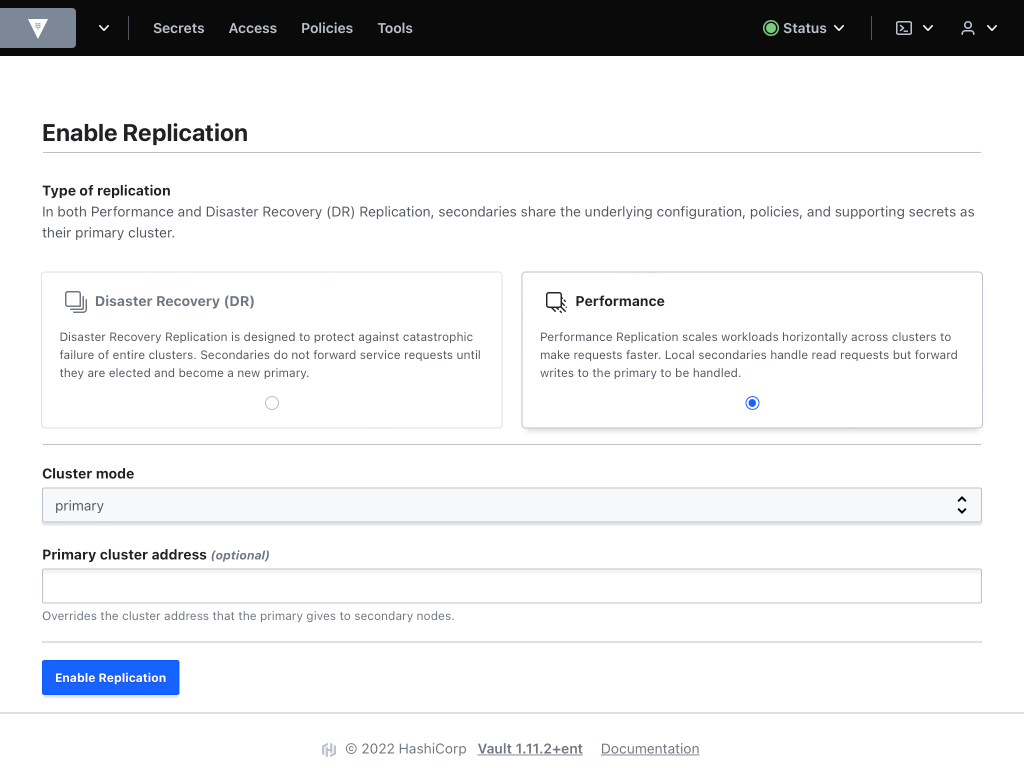Click the Primary cluster address input field
Image resolution: width=1024 pixels, height=768 pixels.
point(511,585)
